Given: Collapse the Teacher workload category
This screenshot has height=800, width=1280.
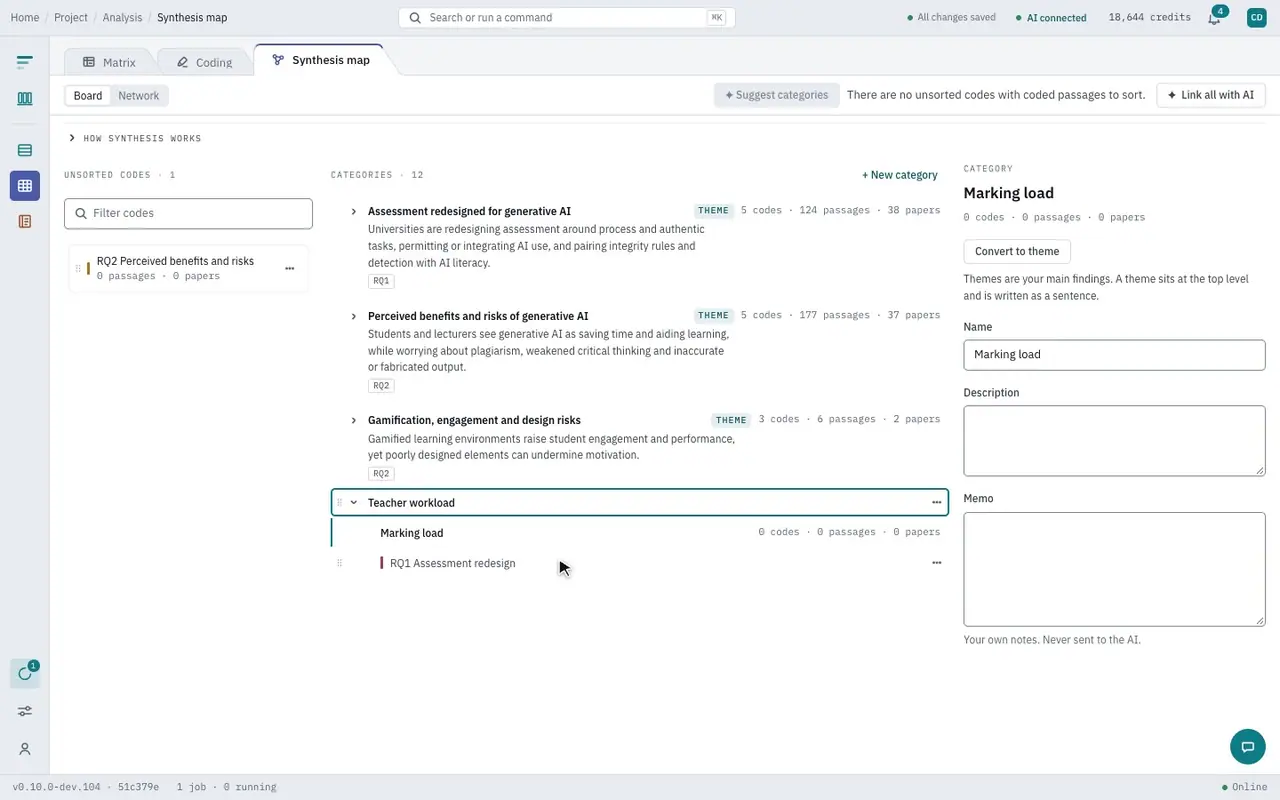Looking at the screenshot, I should (x=354, y=502).
